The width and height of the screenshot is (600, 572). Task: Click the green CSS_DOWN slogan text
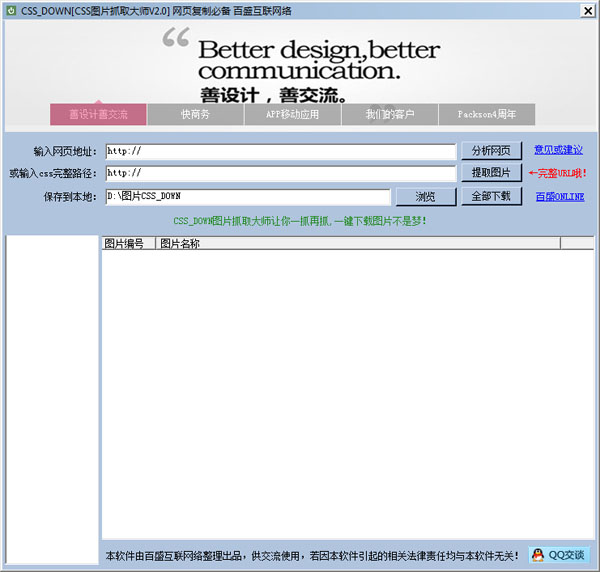300,221
